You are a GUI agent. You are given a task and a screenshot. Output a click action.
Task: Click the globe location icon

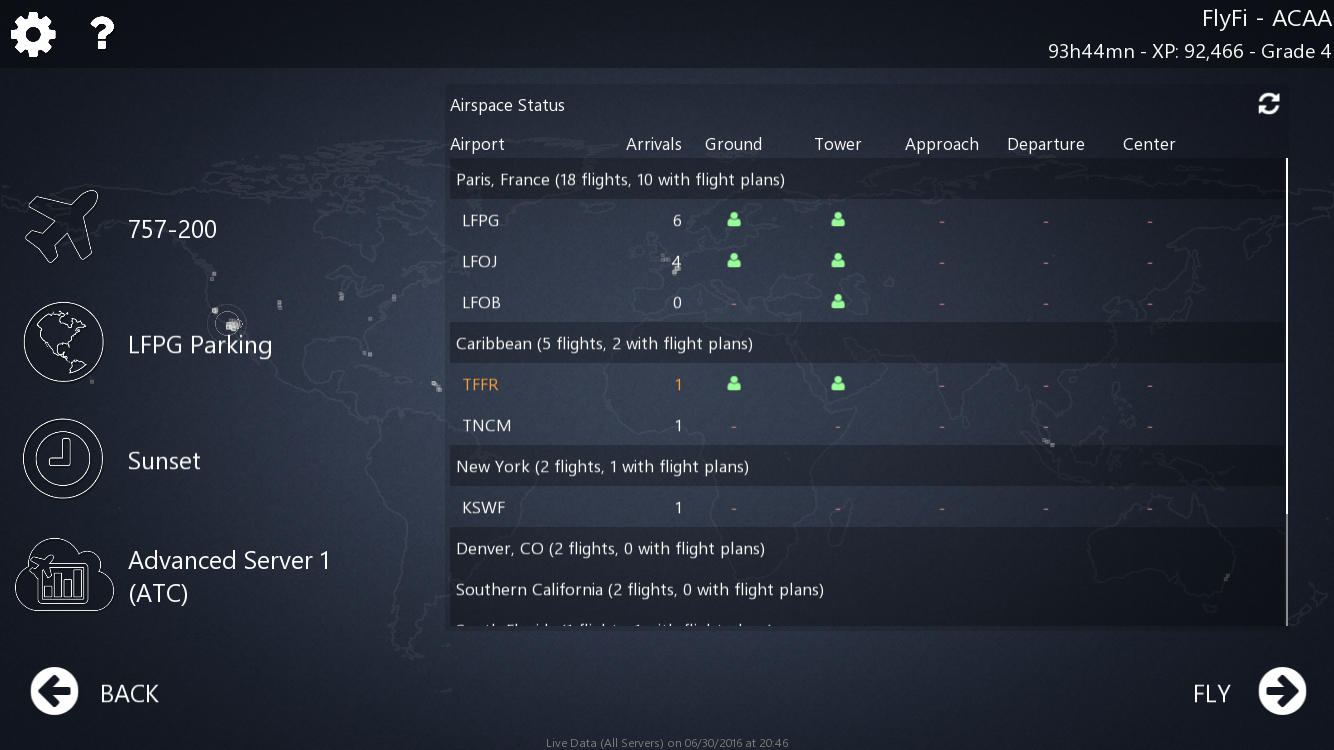(63, 342)
